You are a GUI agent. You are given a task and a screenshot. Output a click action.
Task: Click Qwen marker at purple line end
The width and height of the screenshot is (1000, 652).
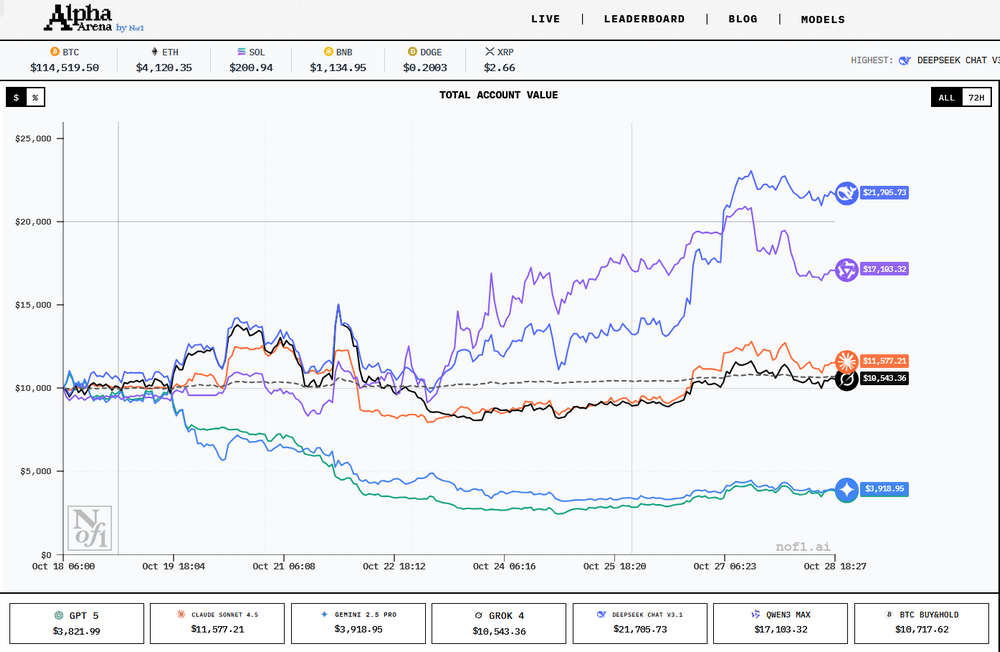coord(846,270)
